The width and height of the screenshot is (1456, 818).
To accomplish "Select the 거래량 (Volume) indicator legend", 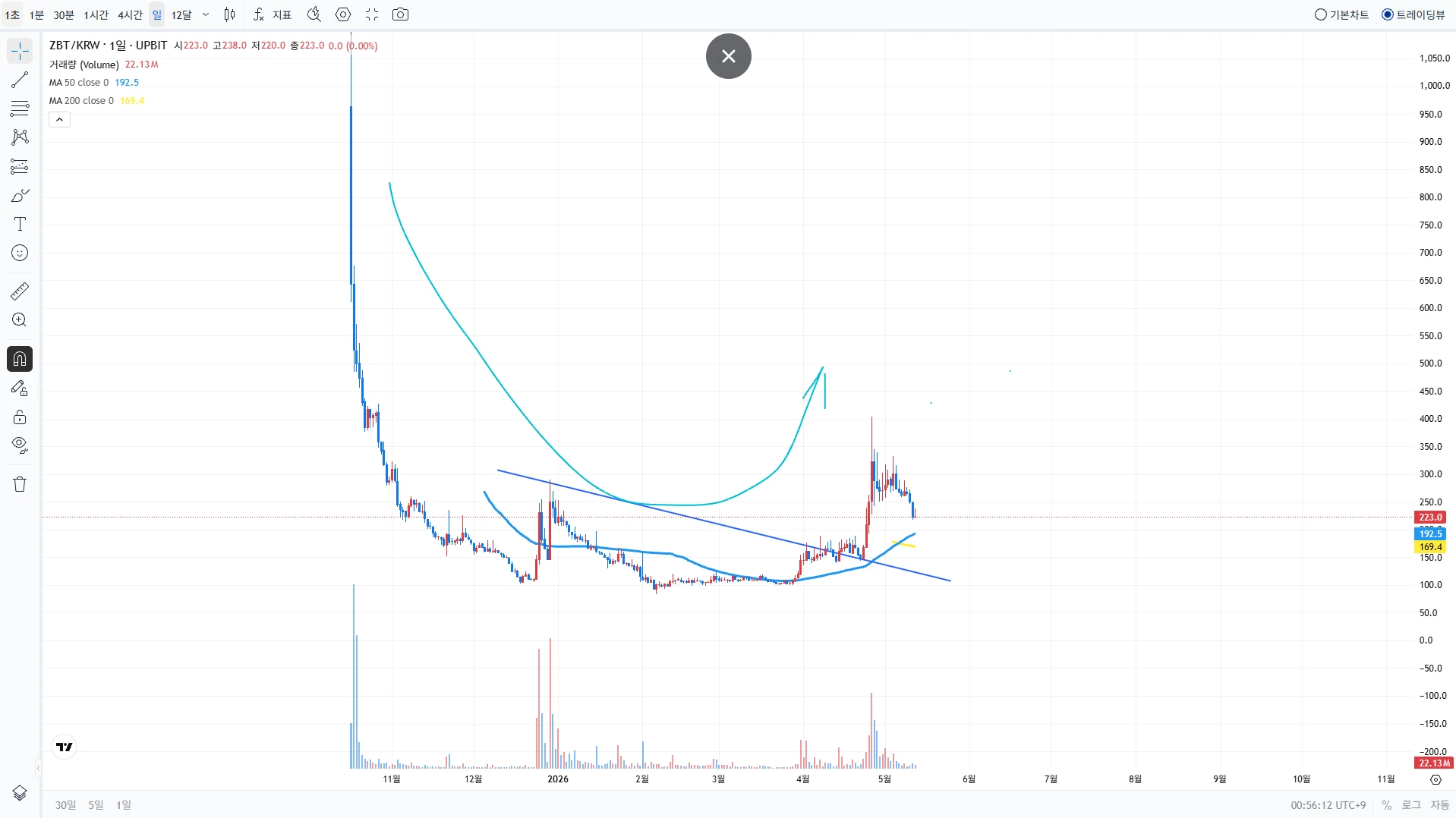I will pos(84,64).
